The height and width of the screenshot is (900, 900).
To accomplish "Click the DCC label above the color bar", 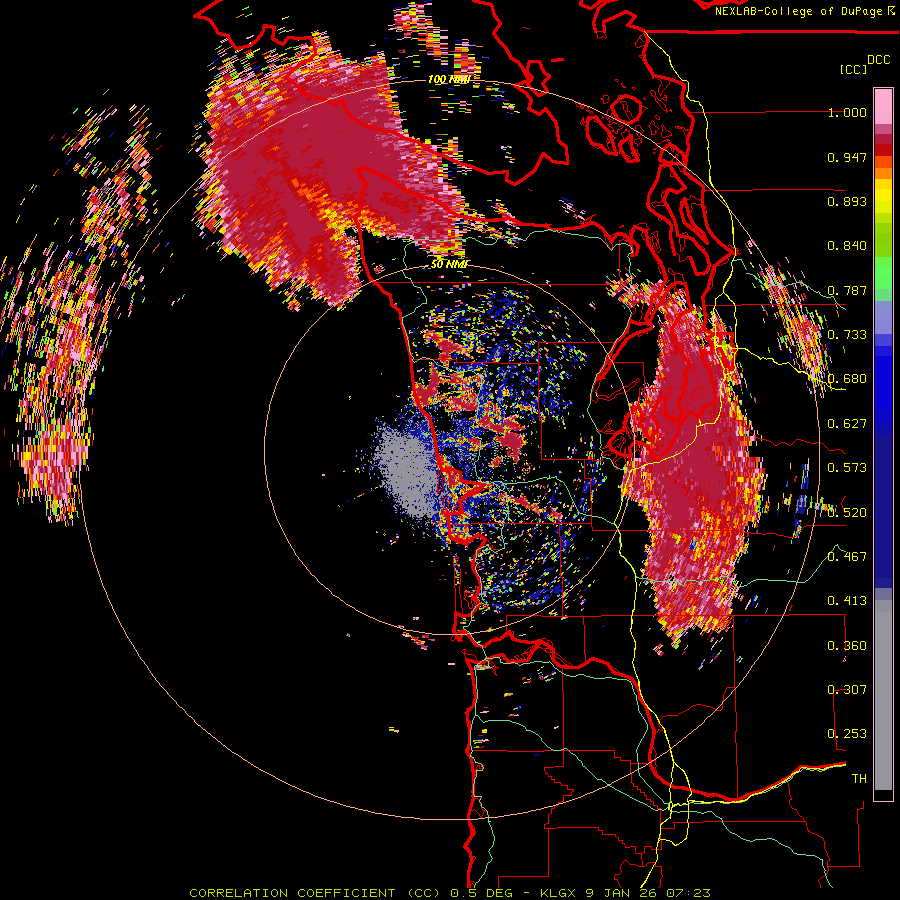I will click(878, 60).
